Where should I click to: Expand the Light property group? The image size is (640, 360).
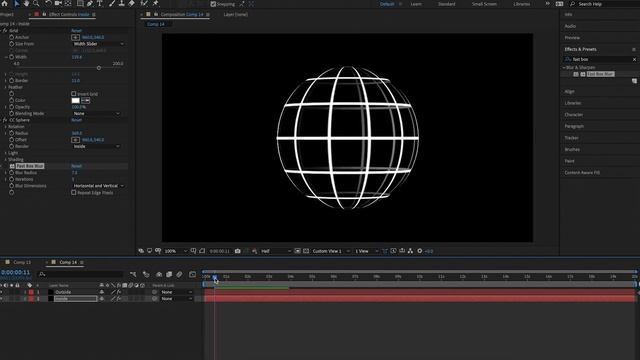pyautogui.click(x=6, y=153)
